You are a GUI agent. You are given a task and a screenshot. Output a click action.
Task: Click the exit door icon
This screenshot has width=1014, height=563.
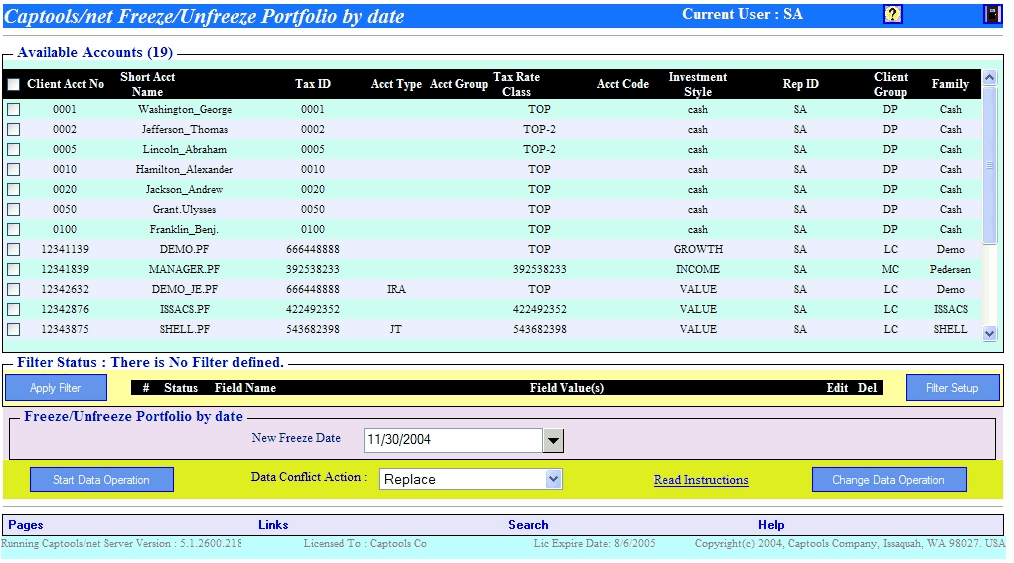tap(992, 14)
